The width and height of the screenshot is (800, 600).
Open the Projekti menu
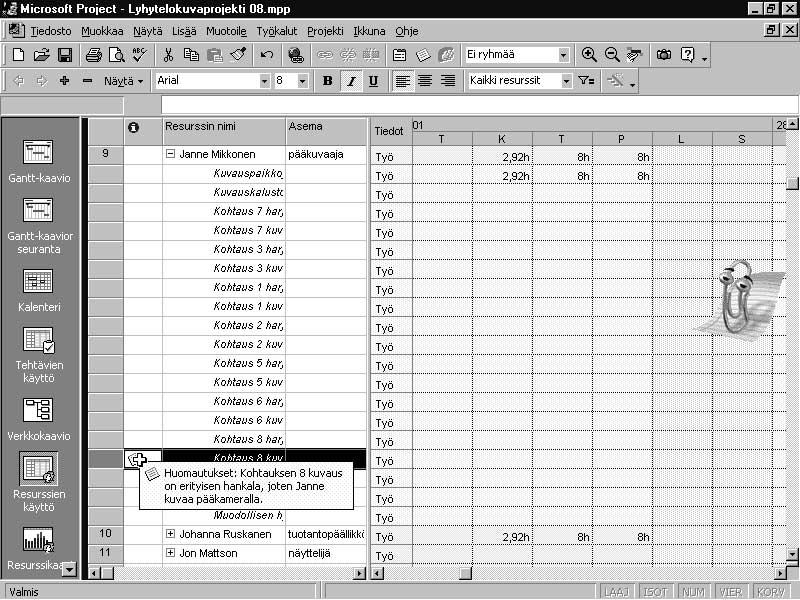325,31
